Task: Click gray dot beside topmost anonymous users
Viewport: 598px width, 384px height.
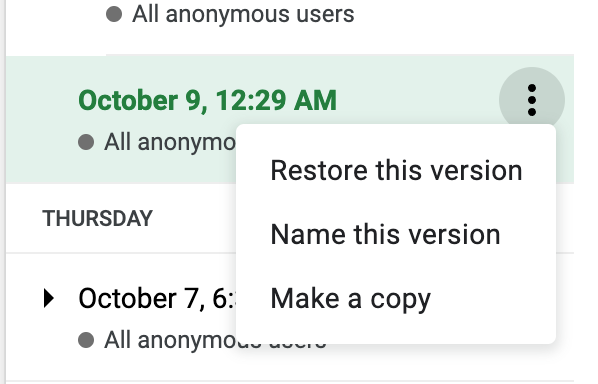Action: [x=114, y=14]
